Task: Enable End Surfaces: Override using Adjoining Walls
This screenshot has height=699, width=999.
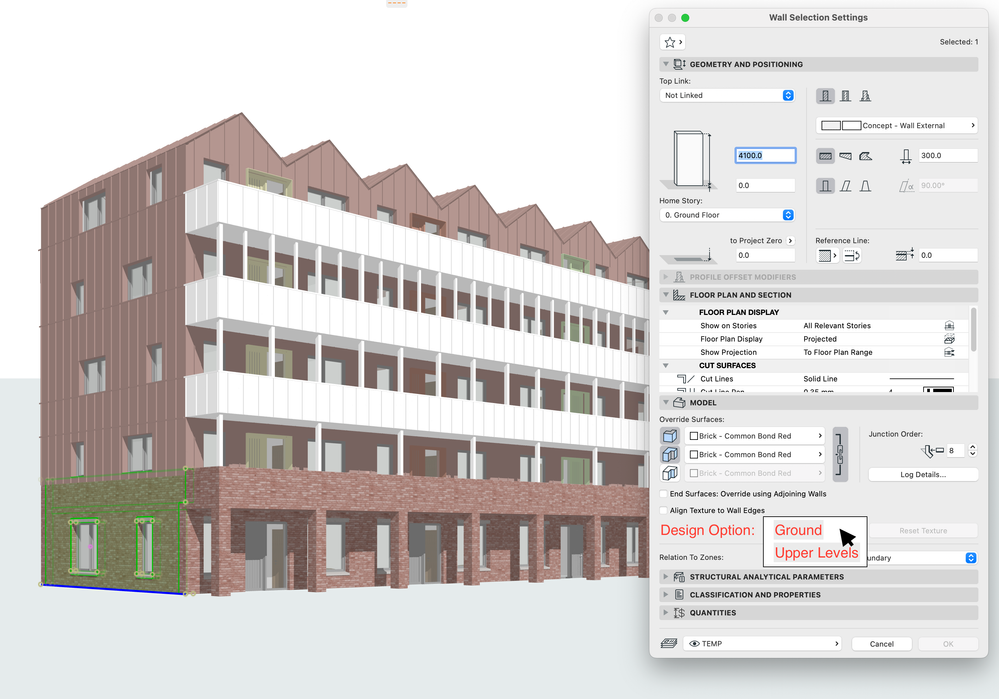Action: click(x=664, y=494)
